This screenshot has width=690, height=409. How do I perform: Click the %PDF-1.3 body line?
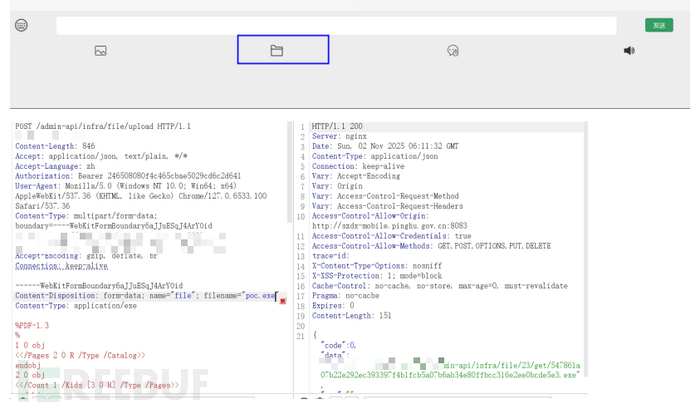pos(33,326)
